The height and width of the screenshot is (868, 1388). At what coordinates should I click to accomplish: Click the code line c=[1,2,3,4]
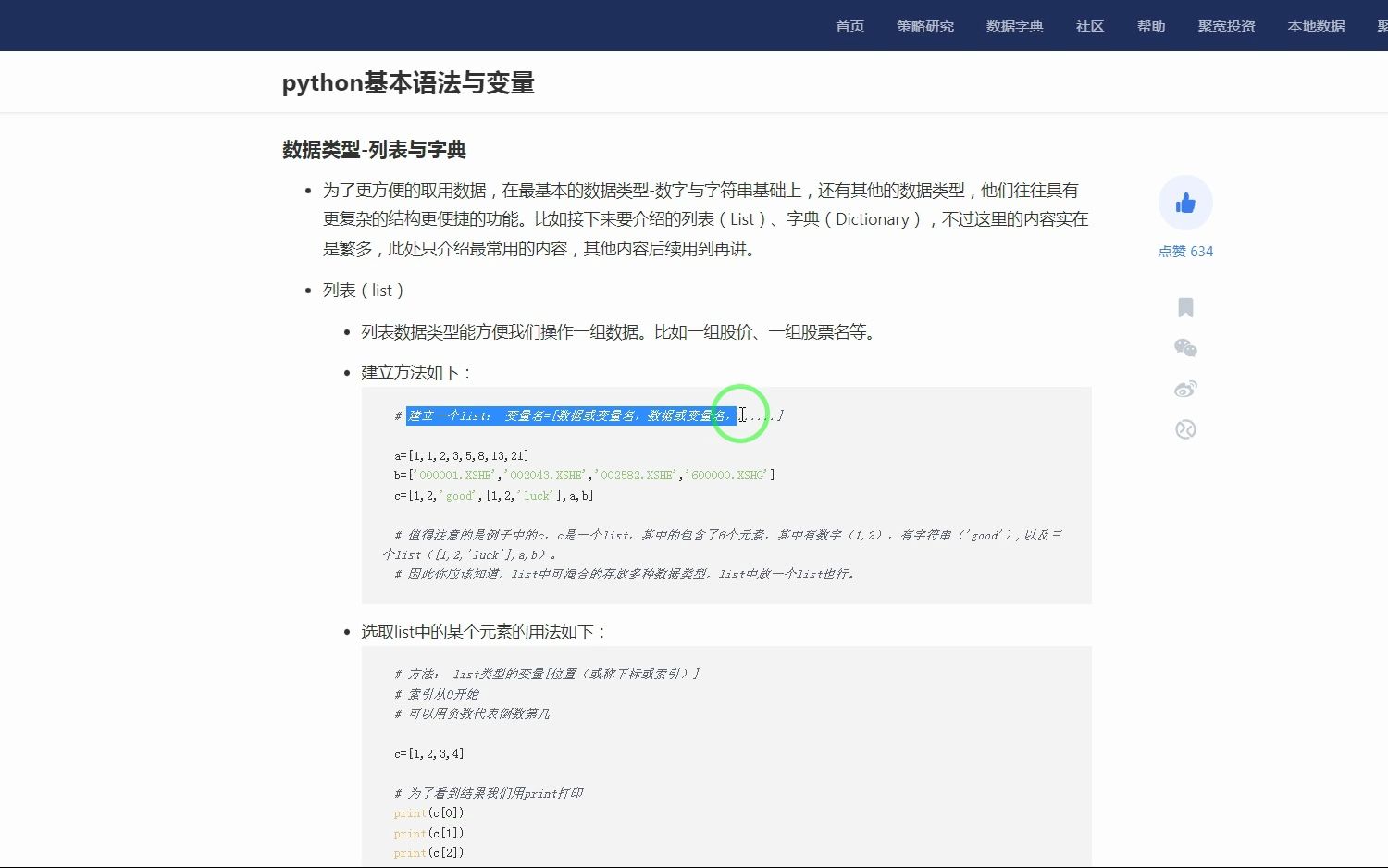[428, 754]
